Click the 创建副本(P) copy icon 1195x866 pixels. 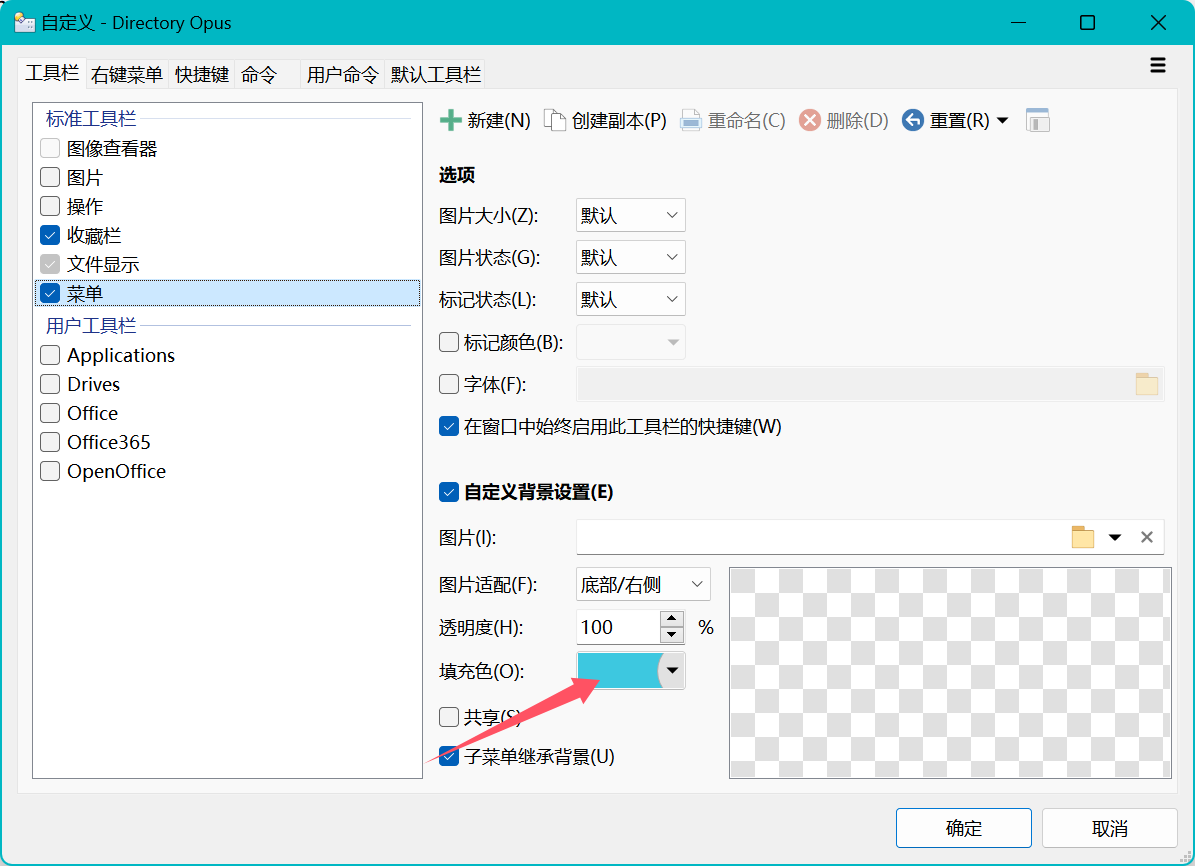555,120
